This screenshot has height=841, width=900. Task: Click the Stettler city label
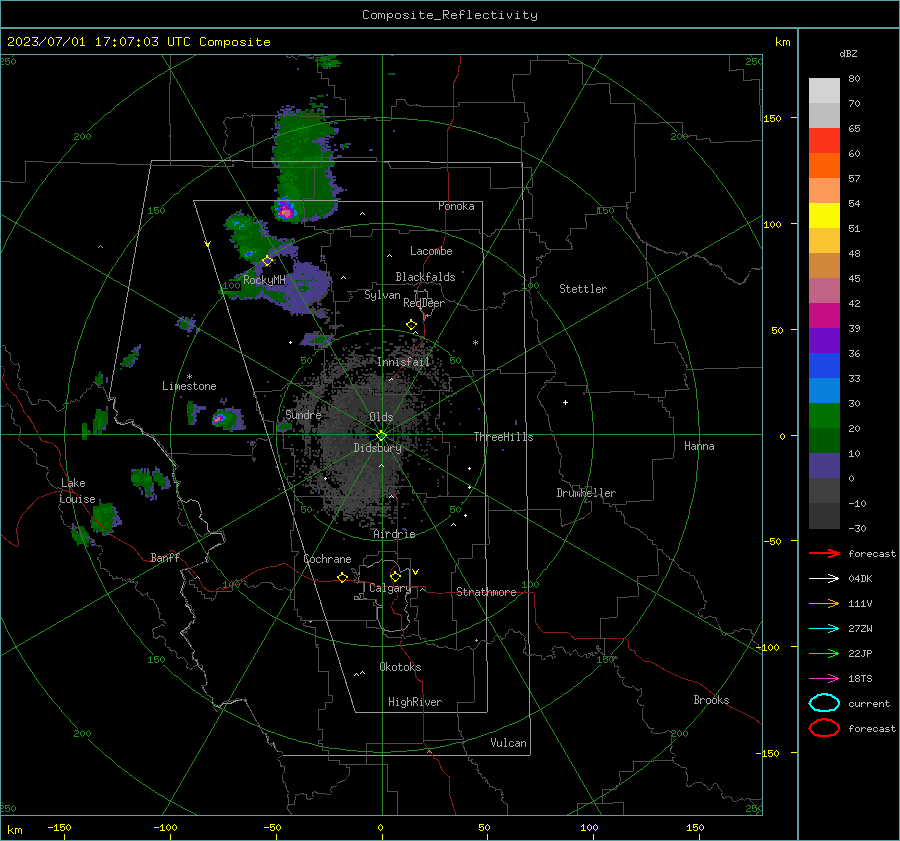point(583,289)
